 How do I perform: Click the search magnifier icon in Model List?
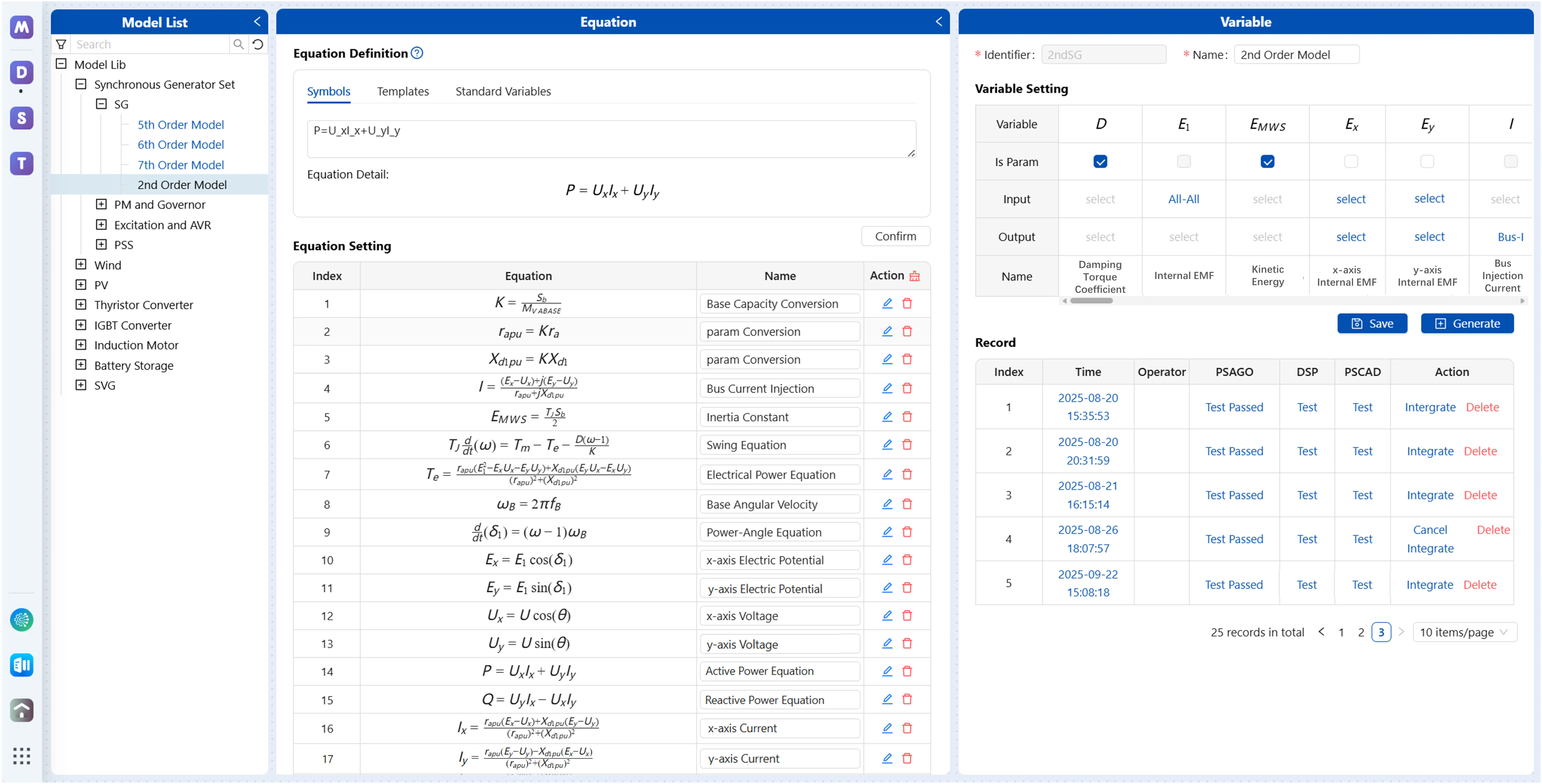coord(238,44)
